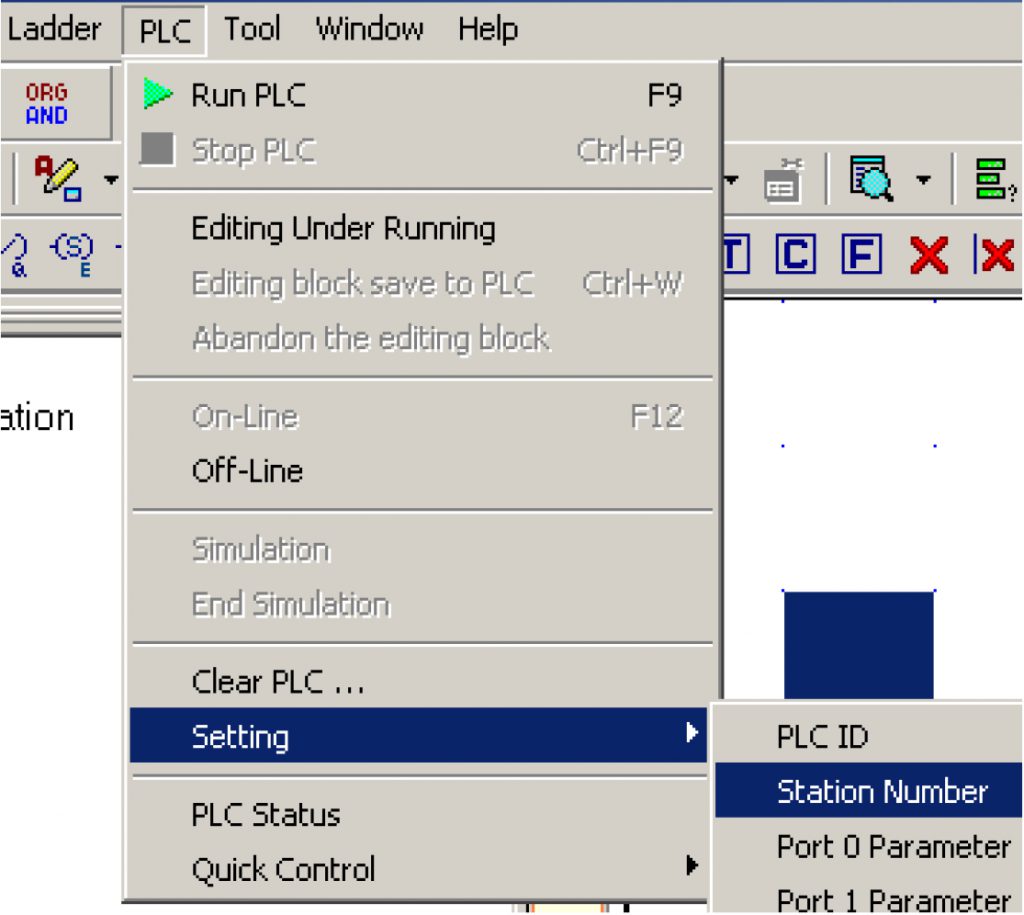Click the red X with vertical bar icon
This screenshot has width=1024, height=915.
[995, 254]
